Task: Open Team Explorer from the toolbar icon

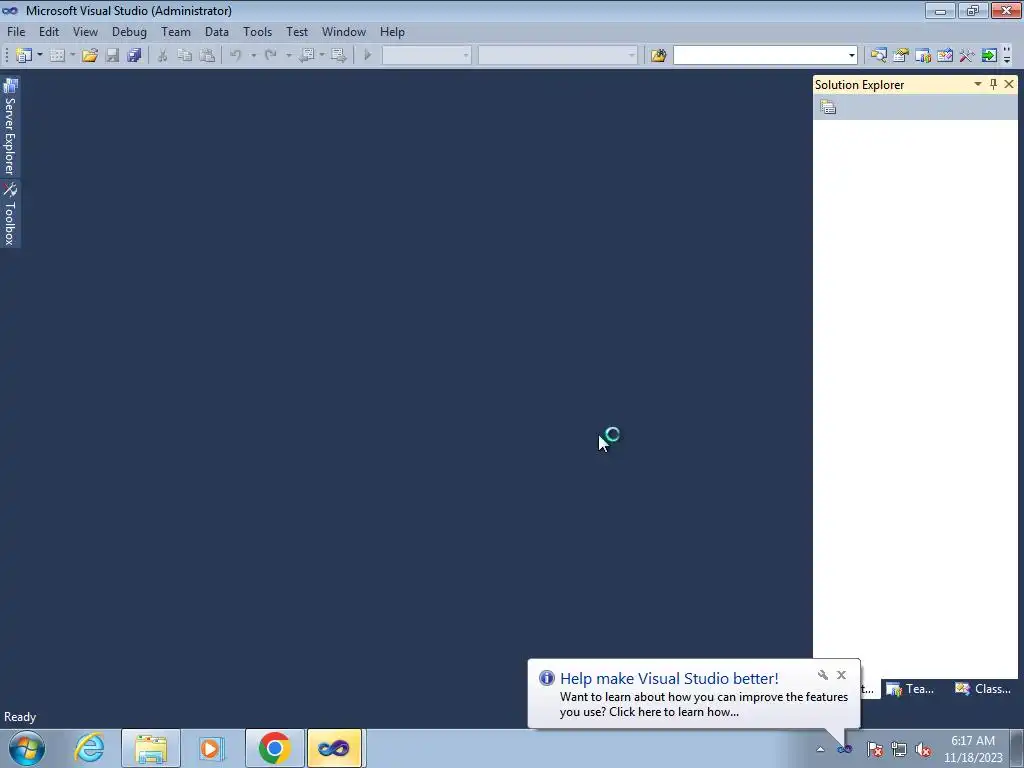Action: tap(923, 56)
